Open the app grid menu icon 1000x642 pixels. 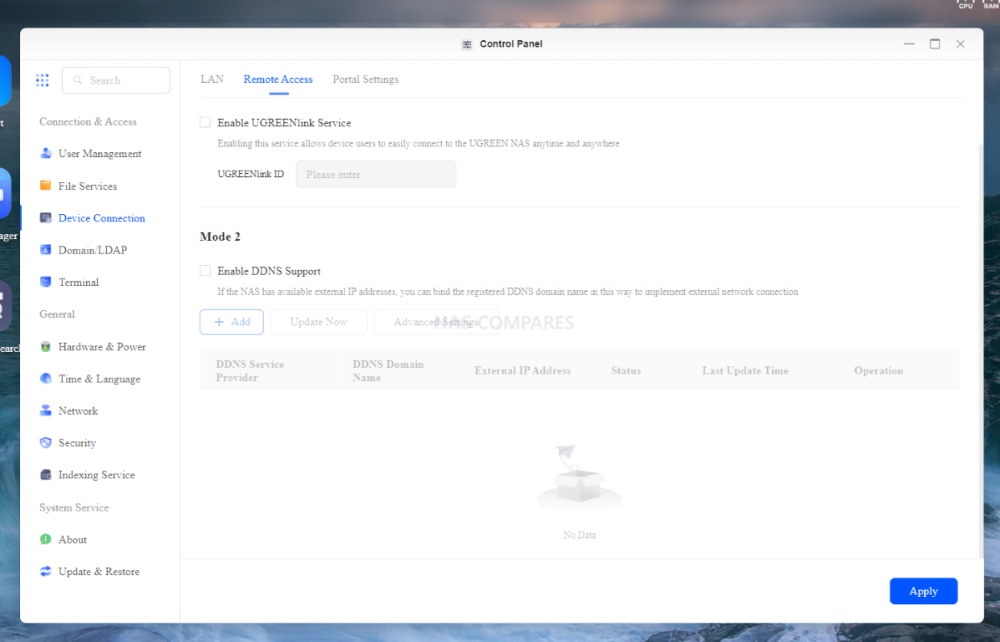pos(42,80)
